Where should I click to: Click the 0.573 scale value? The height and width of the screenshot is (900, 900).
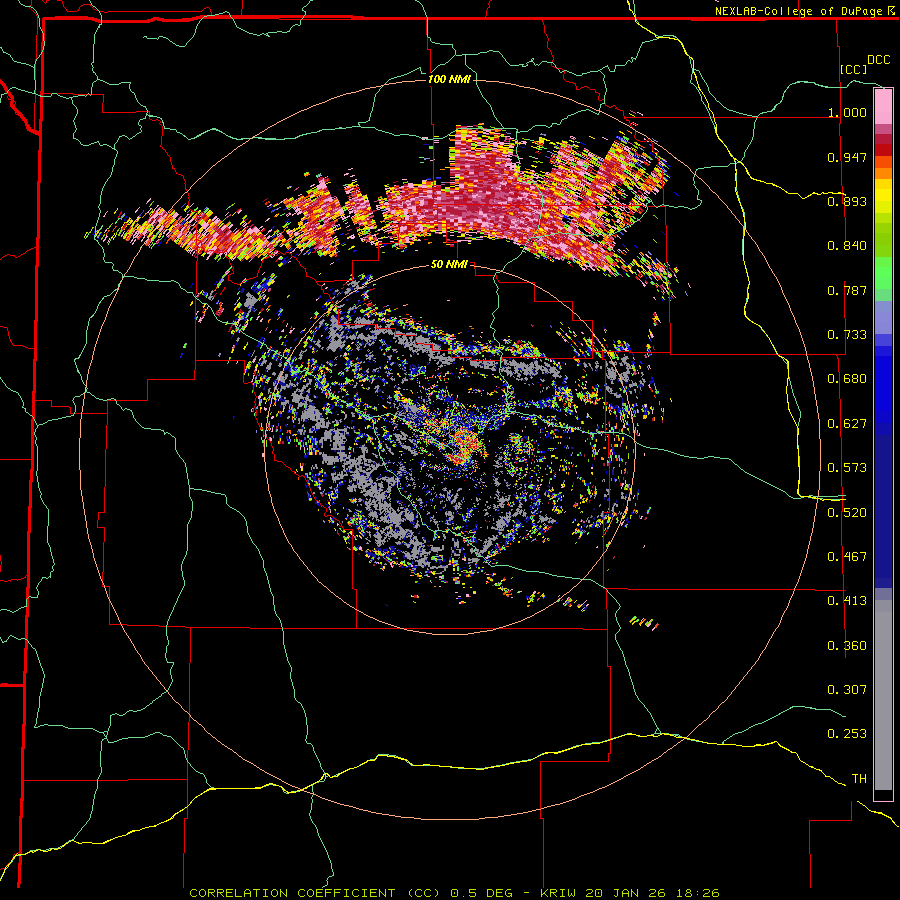847,468
